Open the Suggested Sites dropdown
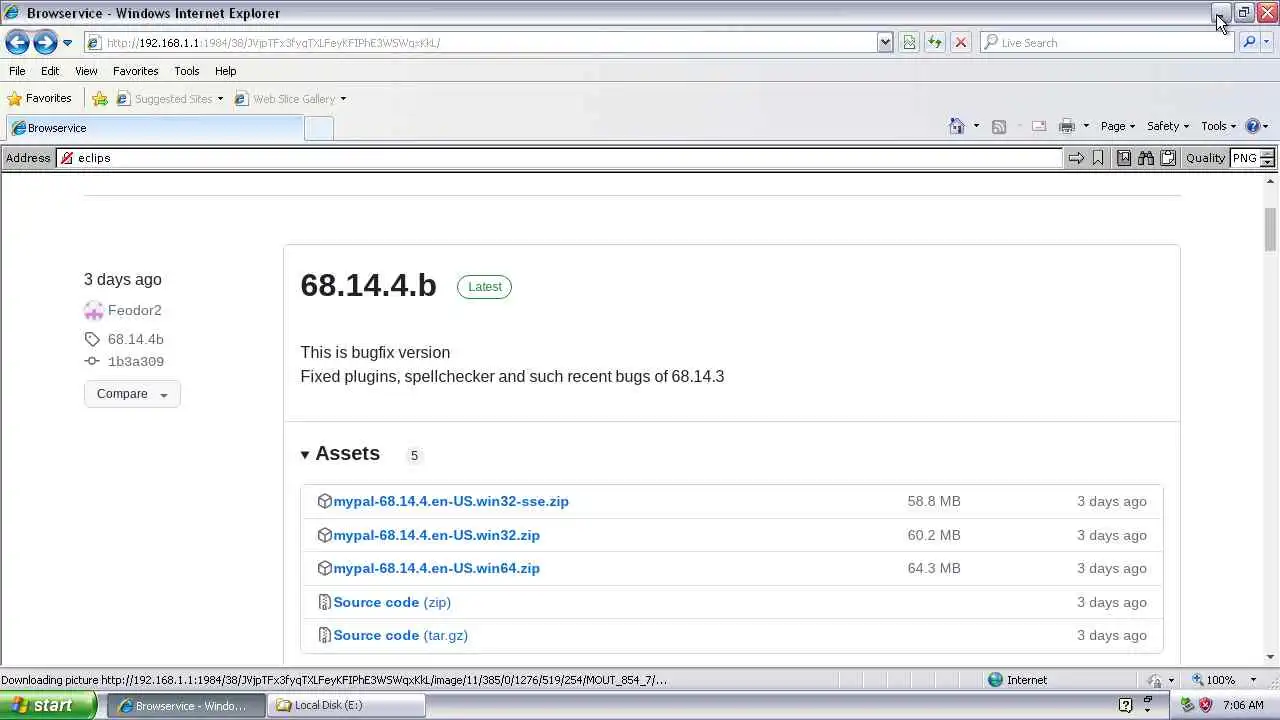 point(170,99)
